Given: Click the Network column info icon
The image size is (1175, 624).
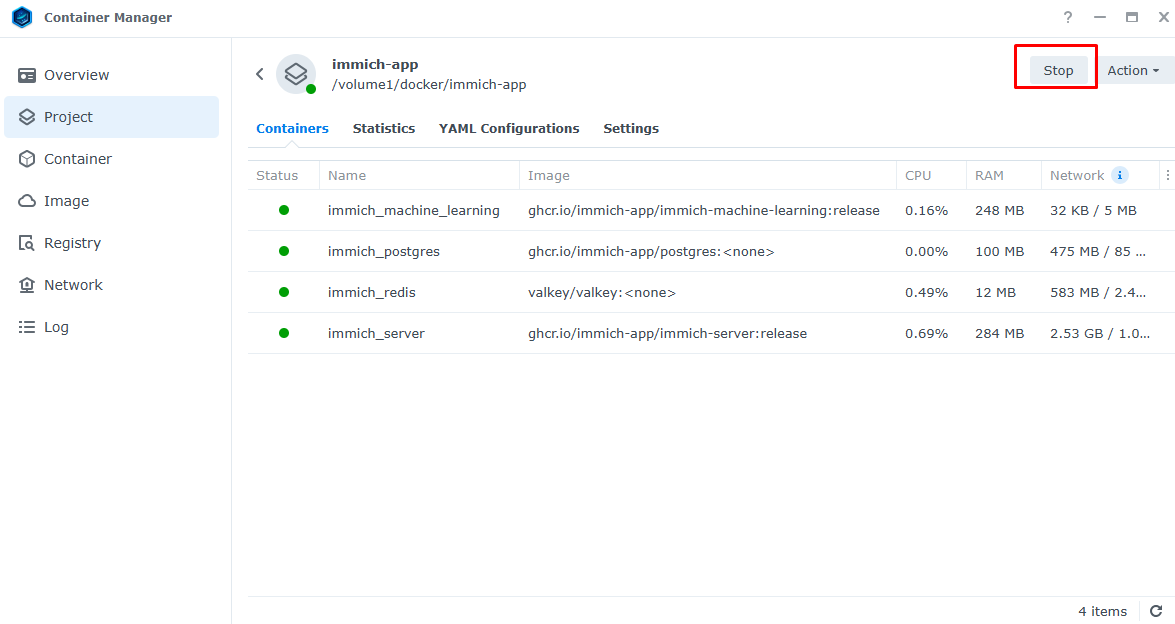Looking at the screenshot, I should [1120, 175].
